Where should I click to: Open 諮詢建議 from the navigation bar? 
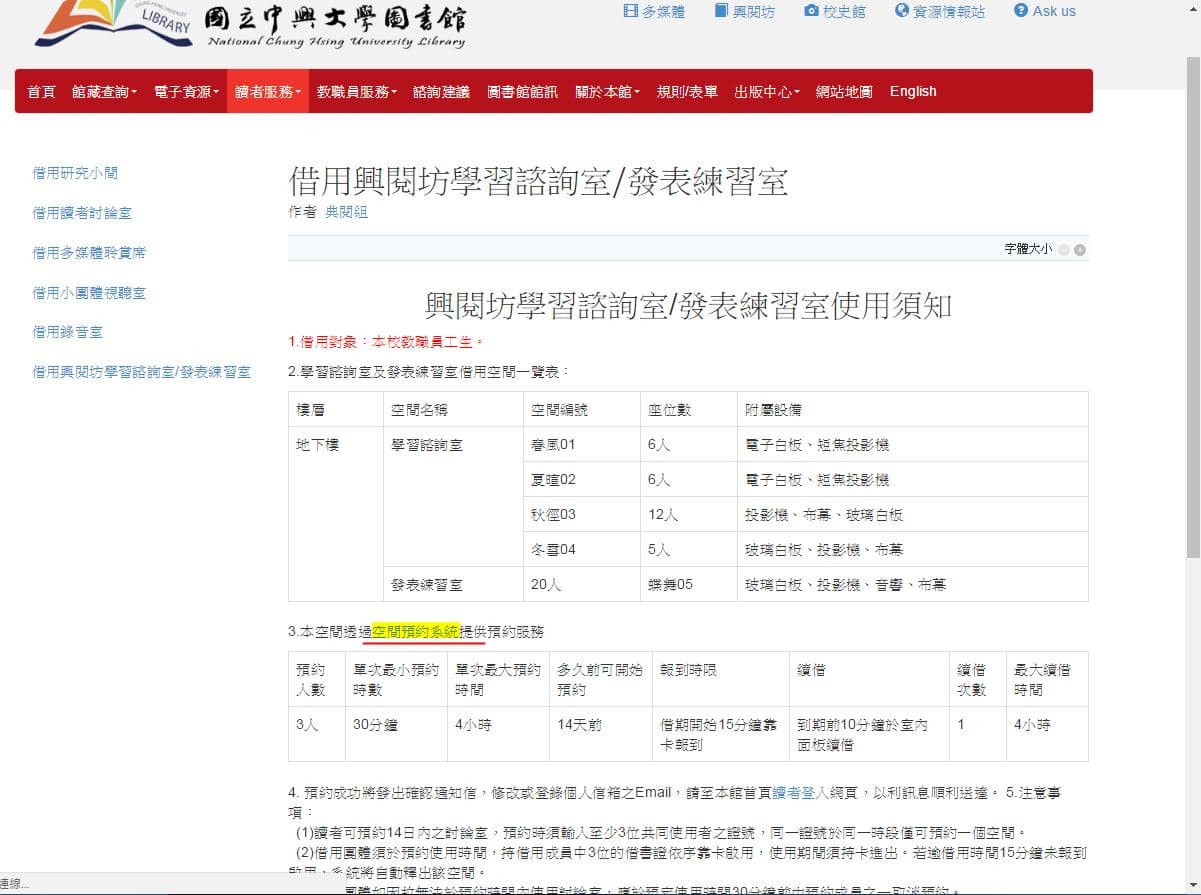pyautogui.click(x=441, y=91)
